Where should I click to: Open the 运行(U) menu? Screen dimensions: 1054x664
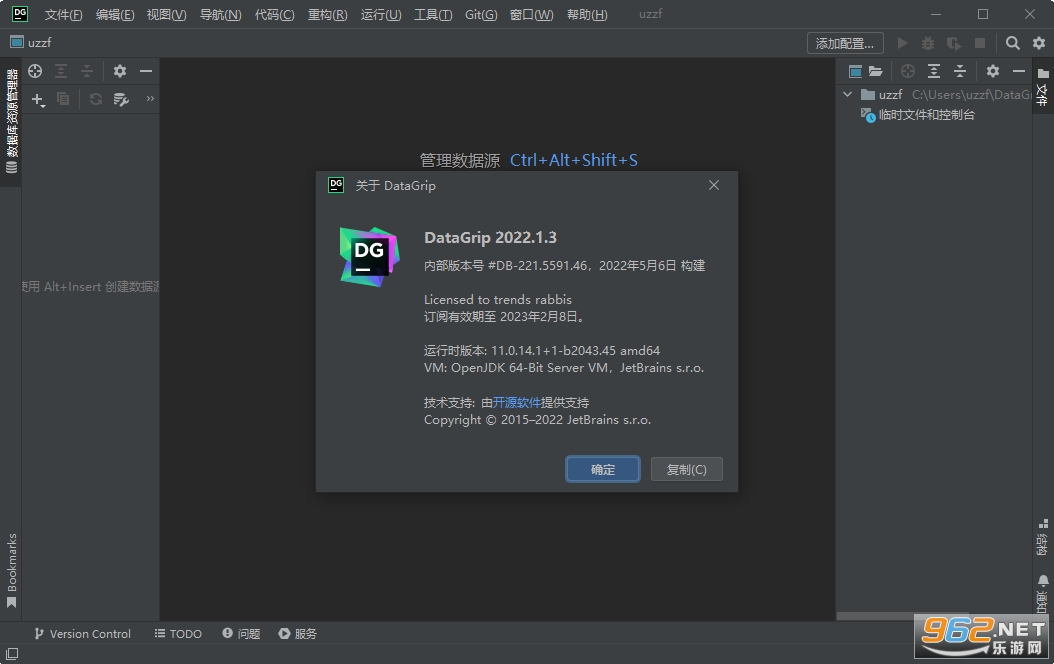[x=380, y=14]
